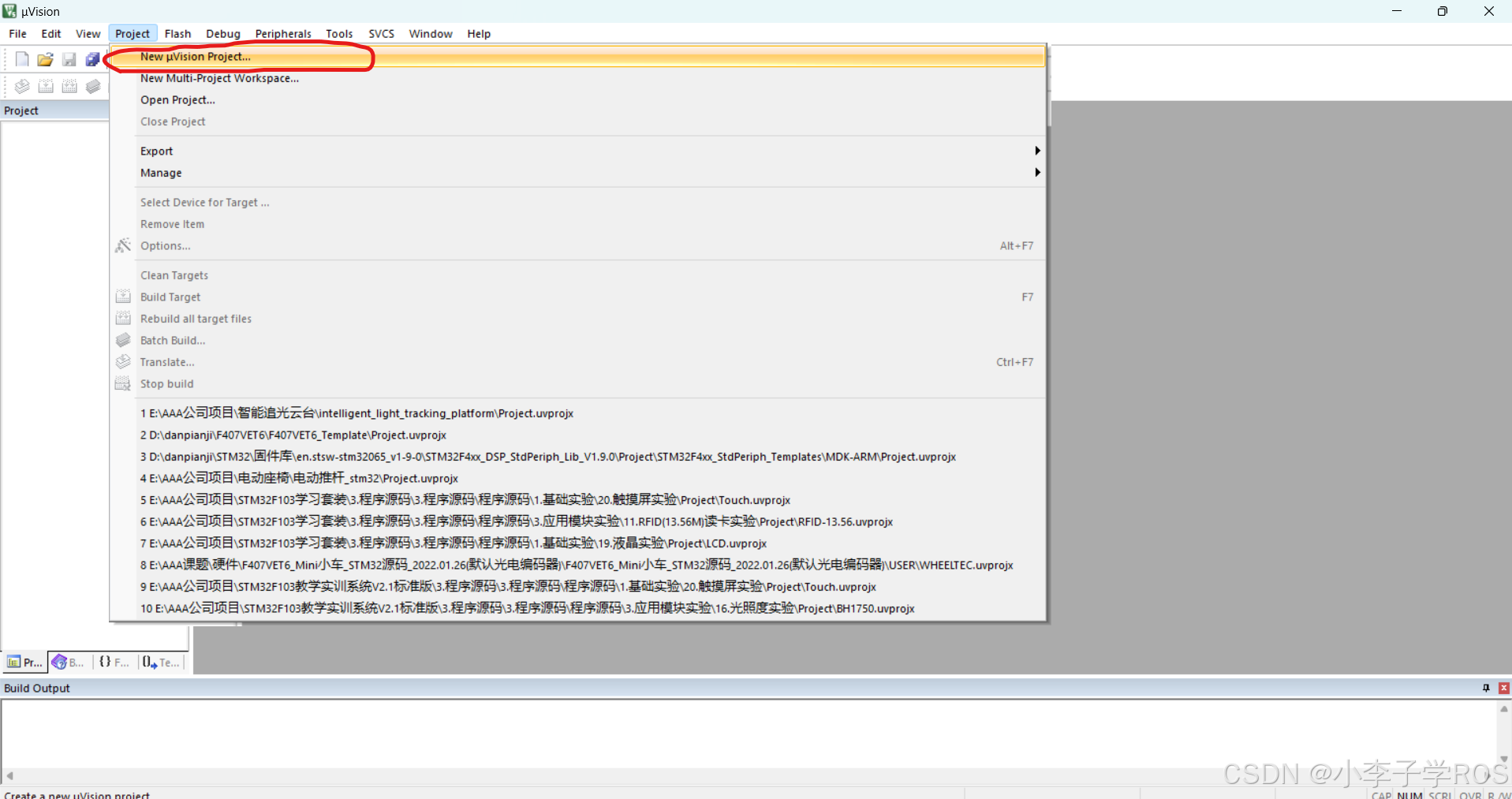Click the Build Output auto-hide pin icon
The height and width of the screenshot is (799, 1512).
pyautogui.click(x=1486, y=688)
